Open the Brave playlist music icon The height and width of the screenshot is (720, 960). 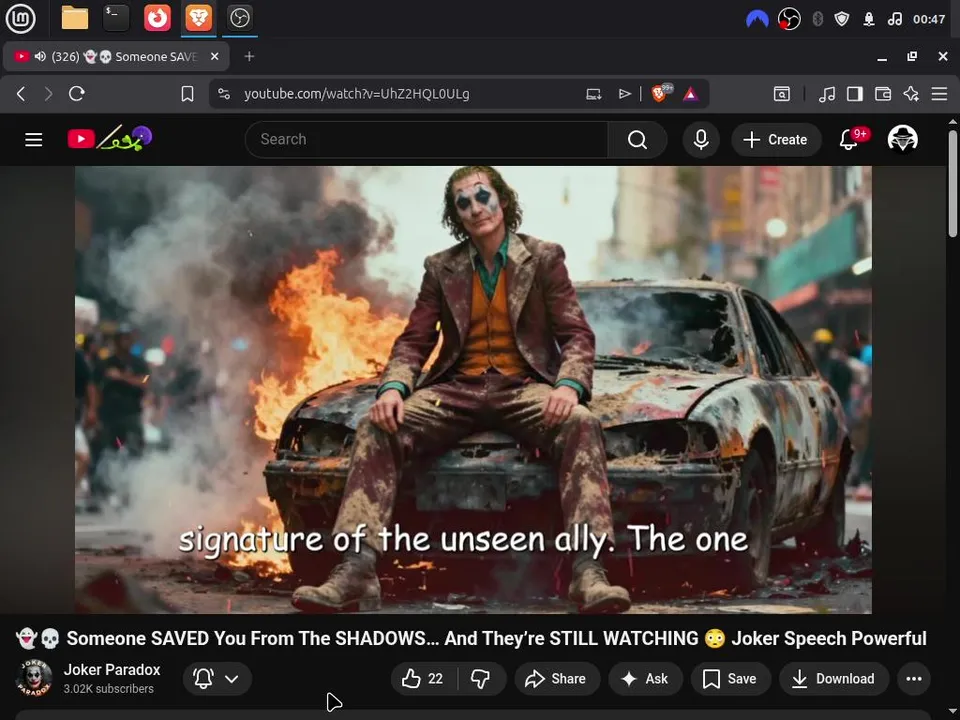[827, 94]
